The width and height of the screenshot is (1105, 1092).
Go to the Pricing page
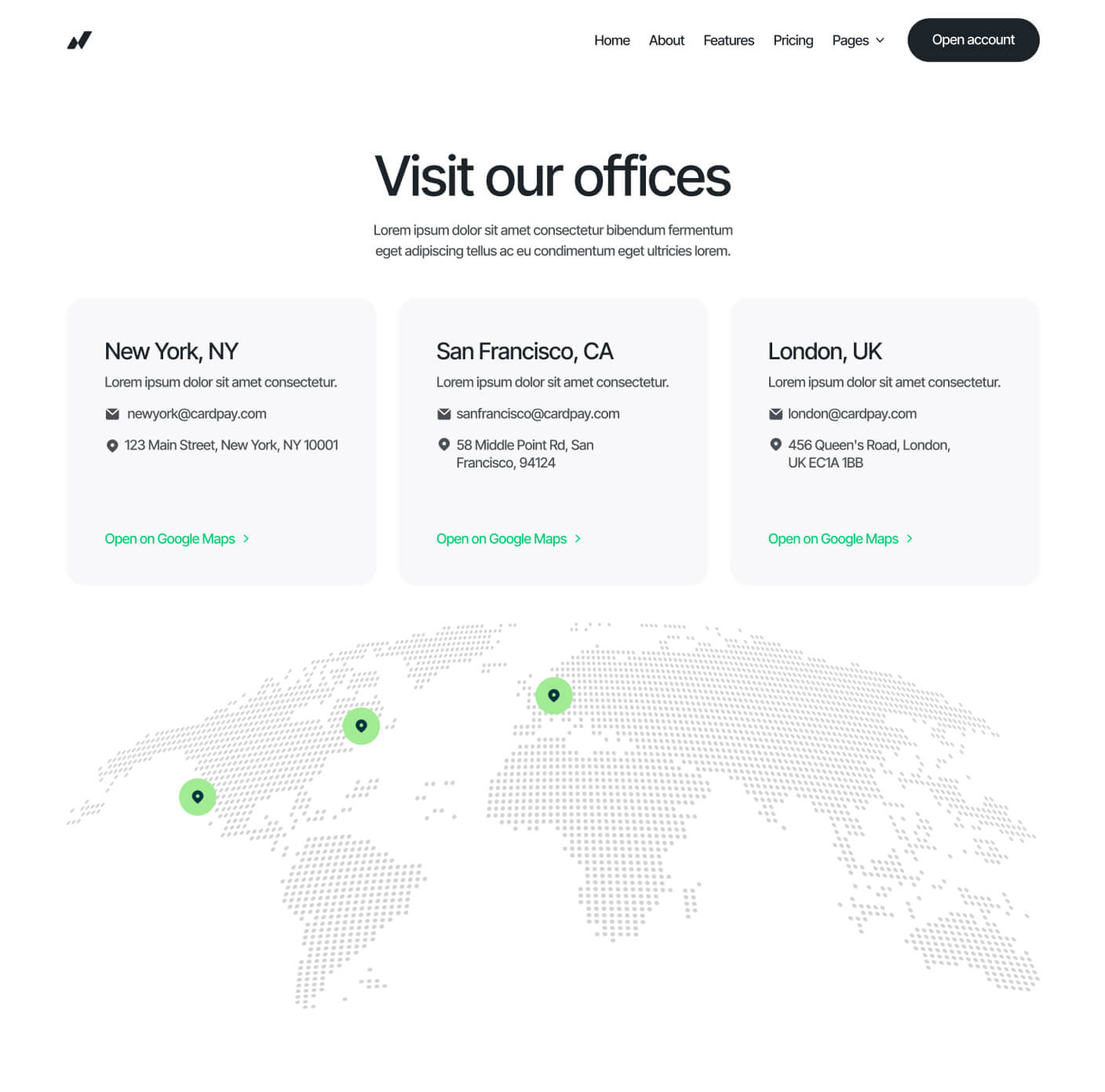pos(793,40)
